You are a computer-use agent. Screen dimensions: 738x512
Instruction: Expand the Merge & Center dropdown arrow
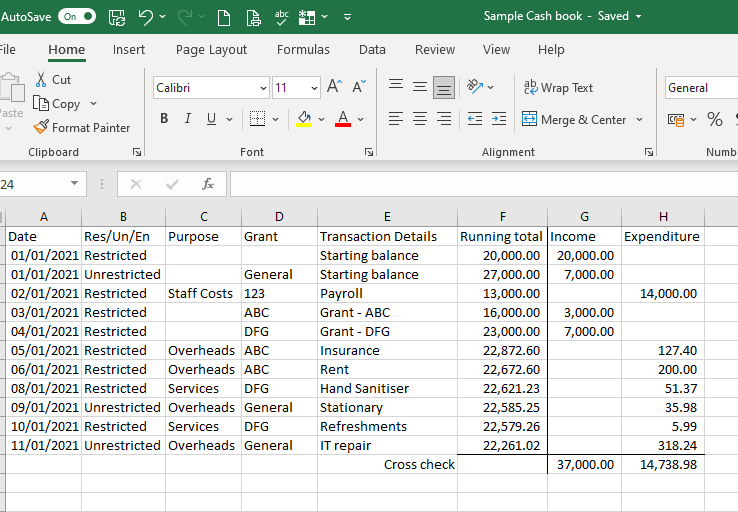click(x=638, y=119)
